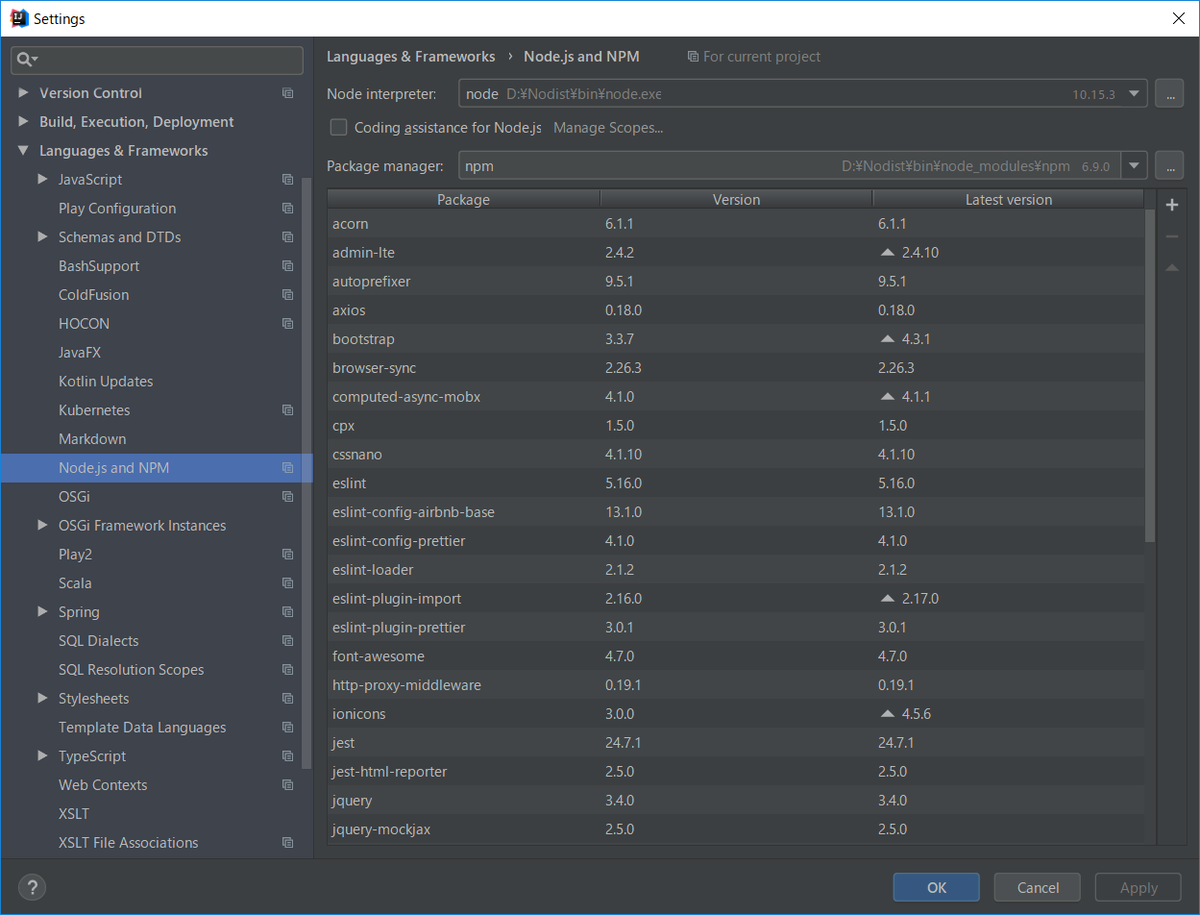
Task: Click the project copy icon beside BashSupport
Action: (x=288, y=266)
